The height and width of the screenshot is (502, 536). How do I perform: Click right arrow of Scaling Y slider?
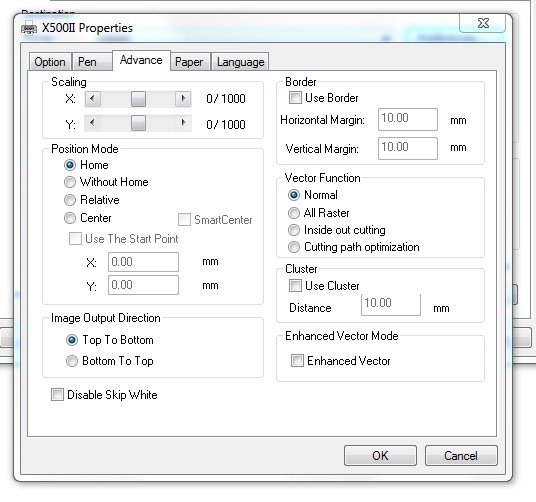(183, 123)
